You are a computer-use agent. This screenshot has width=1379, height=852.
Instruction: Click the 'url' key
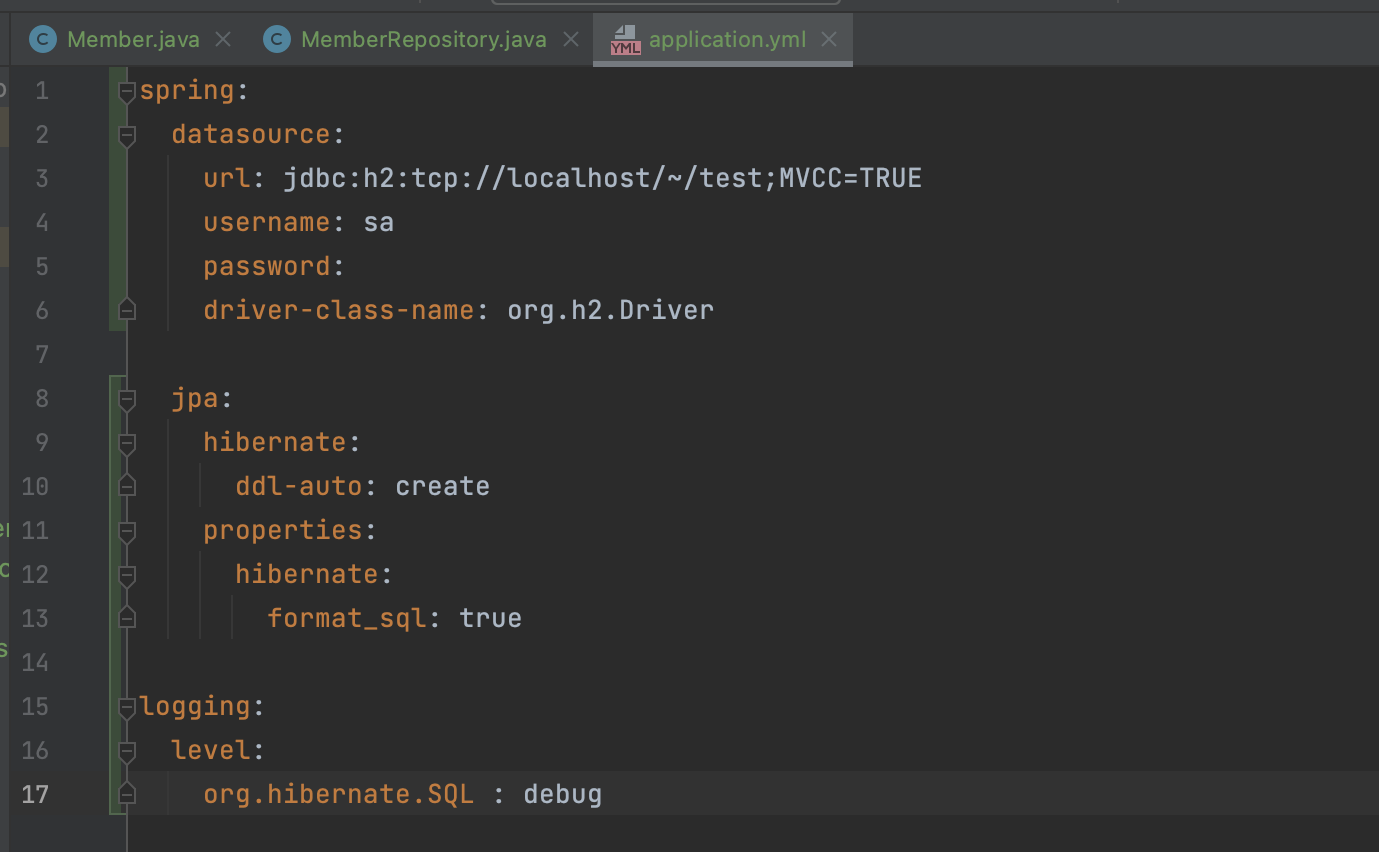click(x=227, y=178)
